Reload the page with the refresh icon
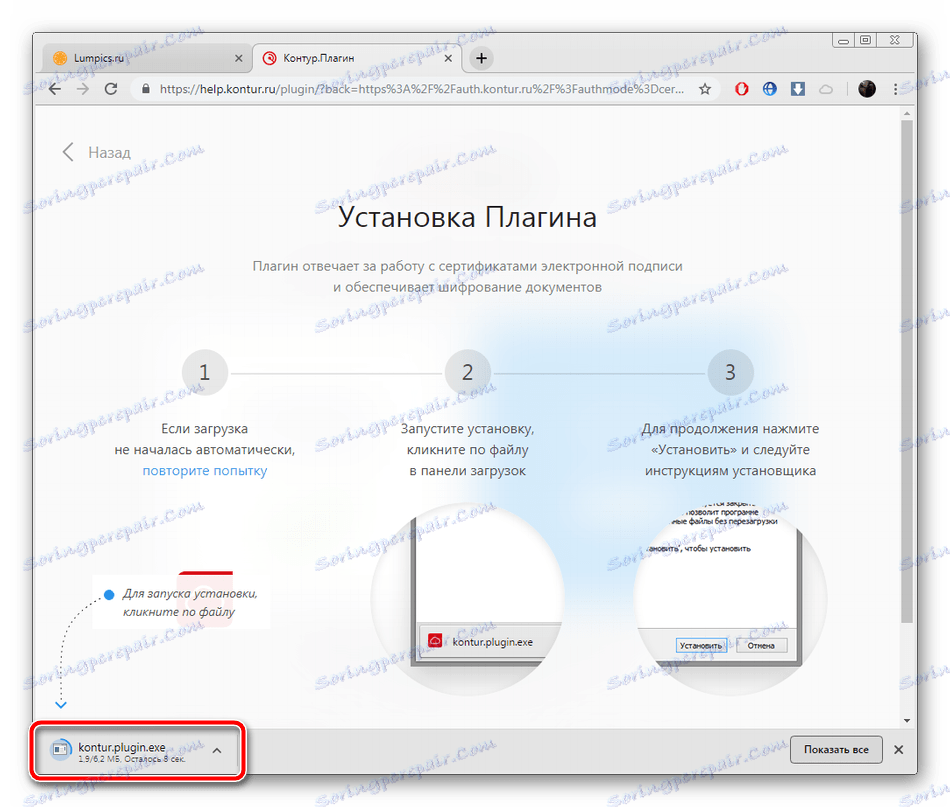 111,89
